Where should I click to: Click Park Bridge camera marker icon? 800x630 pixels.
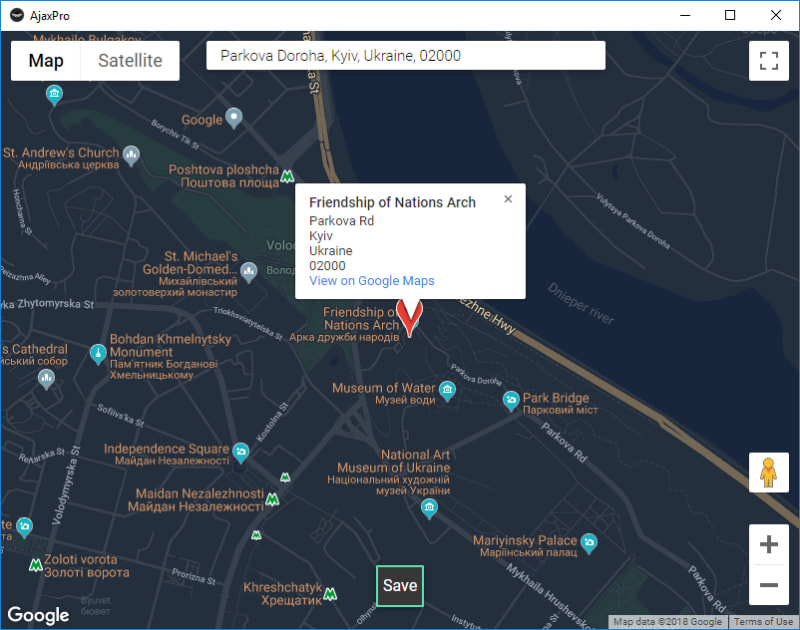(511, 401)
